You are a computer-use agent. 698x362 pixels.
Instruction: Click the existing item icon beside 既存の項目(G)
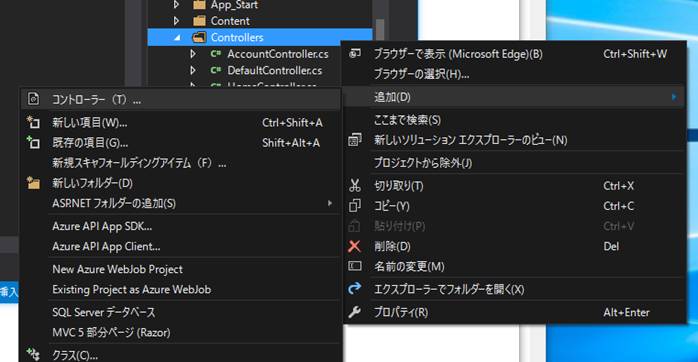(33, 142)
